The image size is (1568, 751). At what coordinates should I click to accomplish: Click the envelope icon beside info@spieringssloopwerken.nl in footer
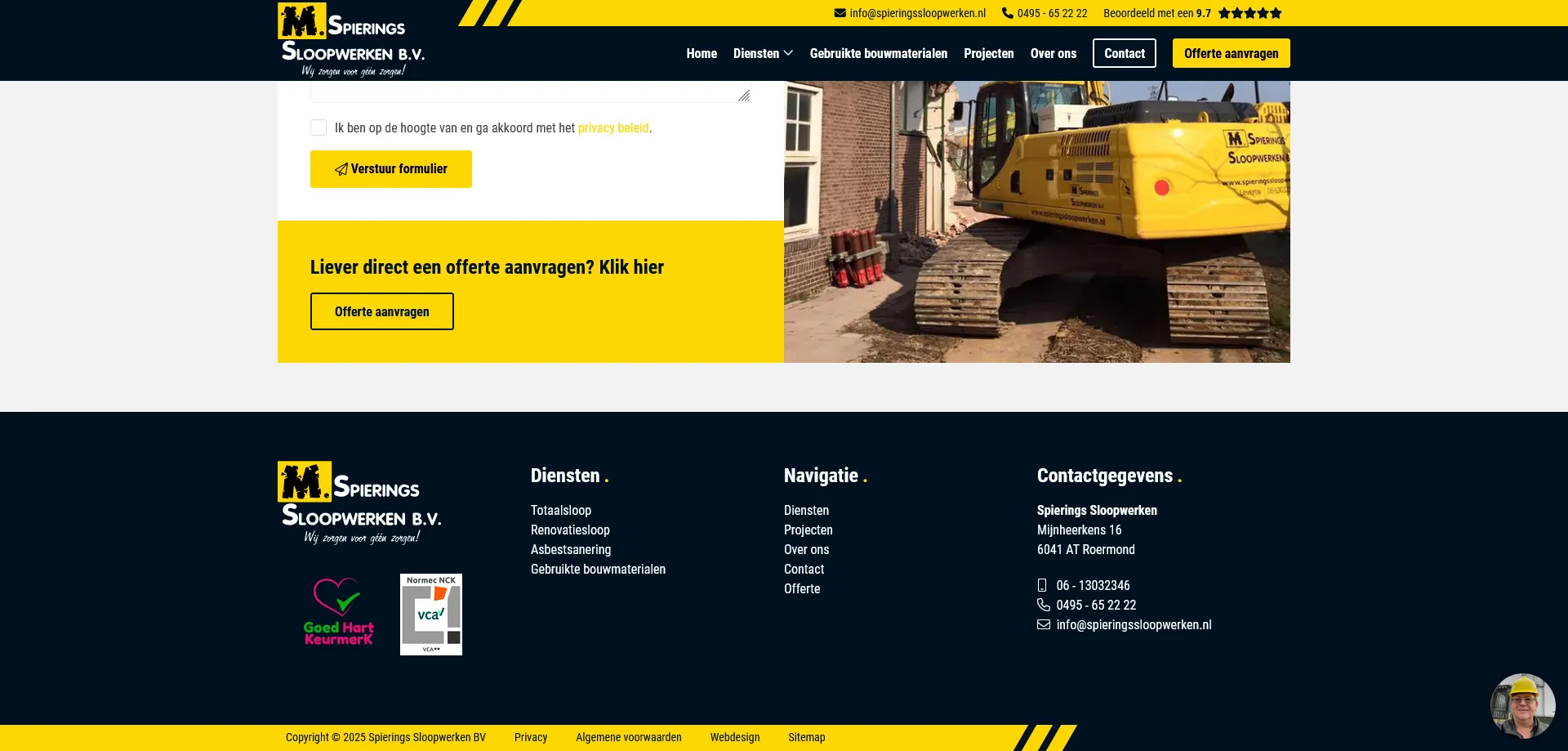coord(1043,624)
